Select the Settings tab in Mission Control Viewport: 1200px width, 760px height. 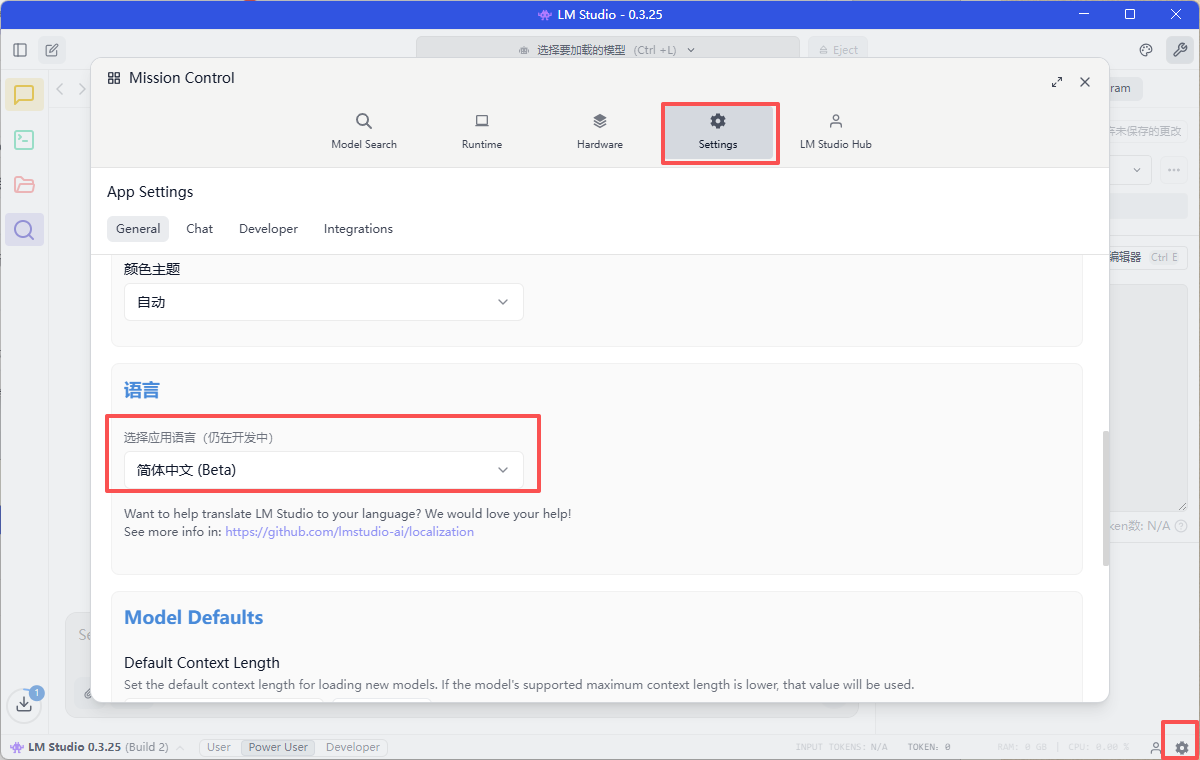click(x=718, y=132)
